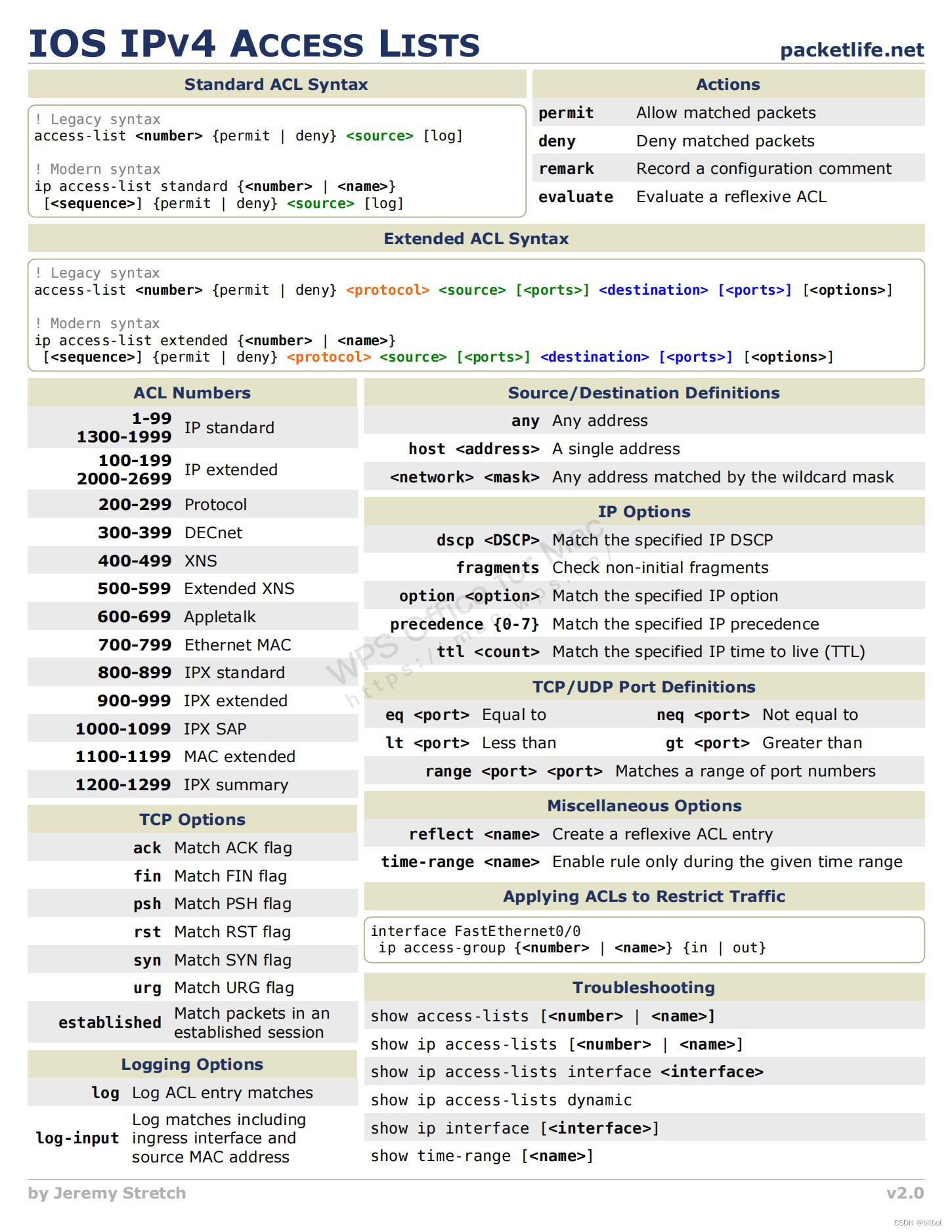
Task: Click 'show time-range [<name>]' command
Action: point(482,1156)
